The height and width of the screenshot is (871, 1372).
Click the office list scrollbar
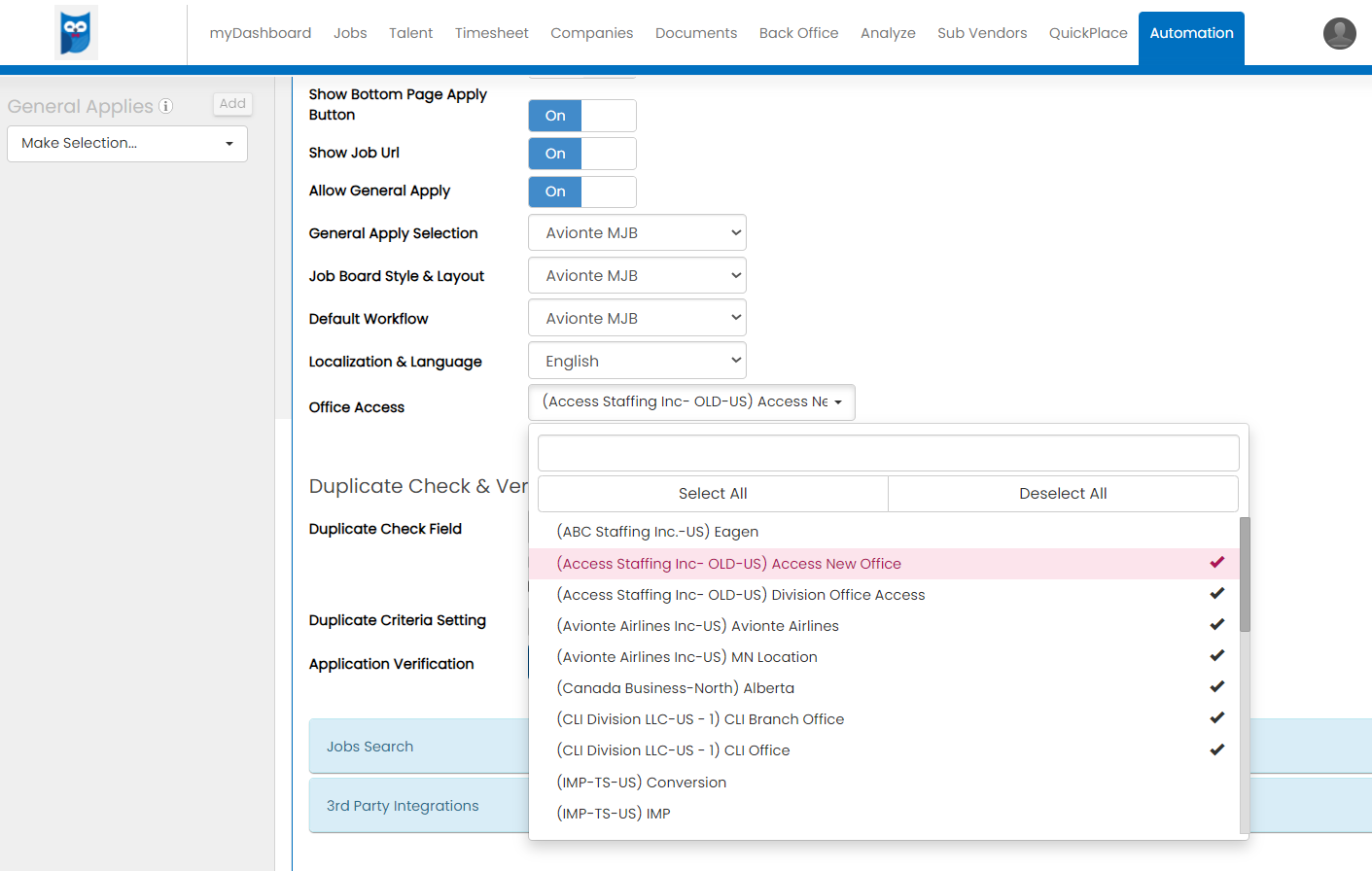click(1245, 574)
